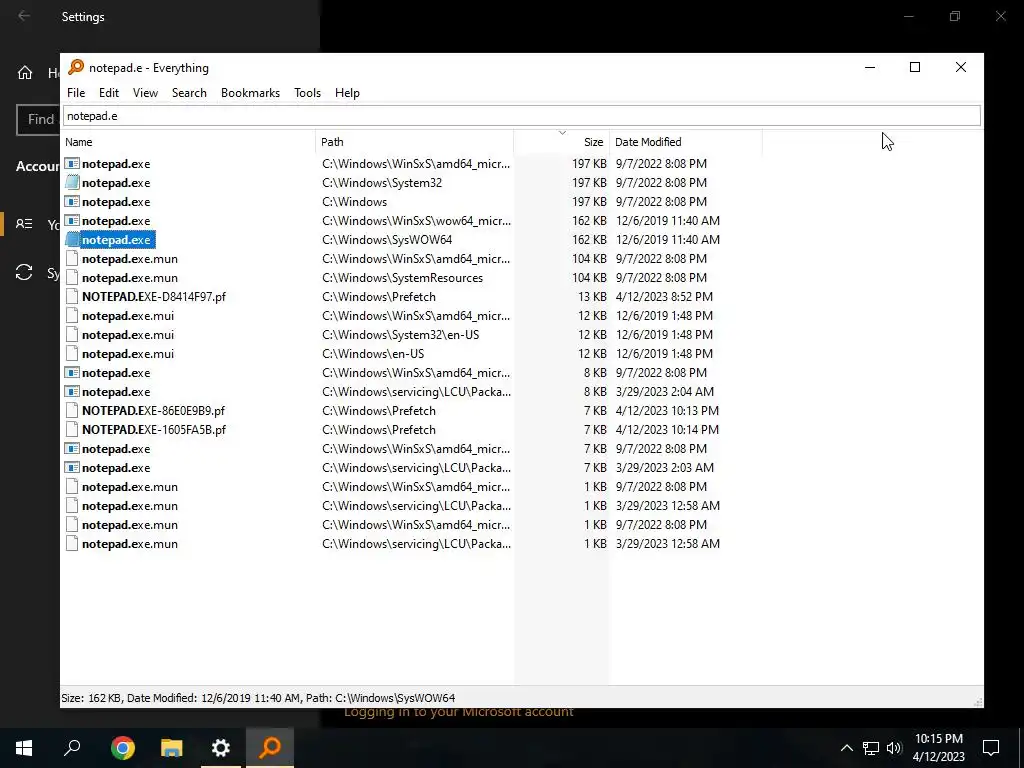Screen dimensions: 1024x768
Task: Click the 3/29/2023 2:03 AM date cell
Action: tap(664, 468)
